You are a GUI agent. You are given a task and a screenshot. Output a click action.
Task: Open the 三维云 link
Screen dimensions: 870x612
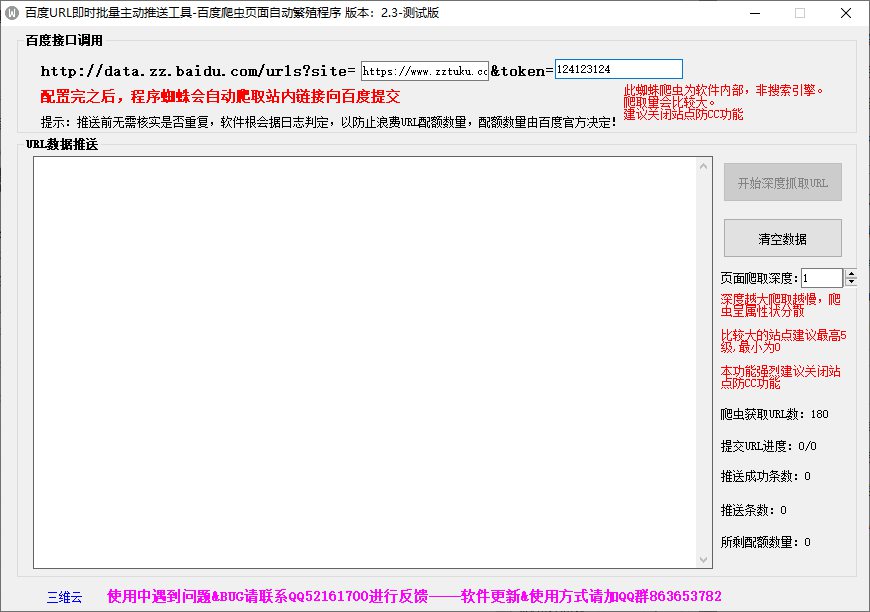click(64, 597)
